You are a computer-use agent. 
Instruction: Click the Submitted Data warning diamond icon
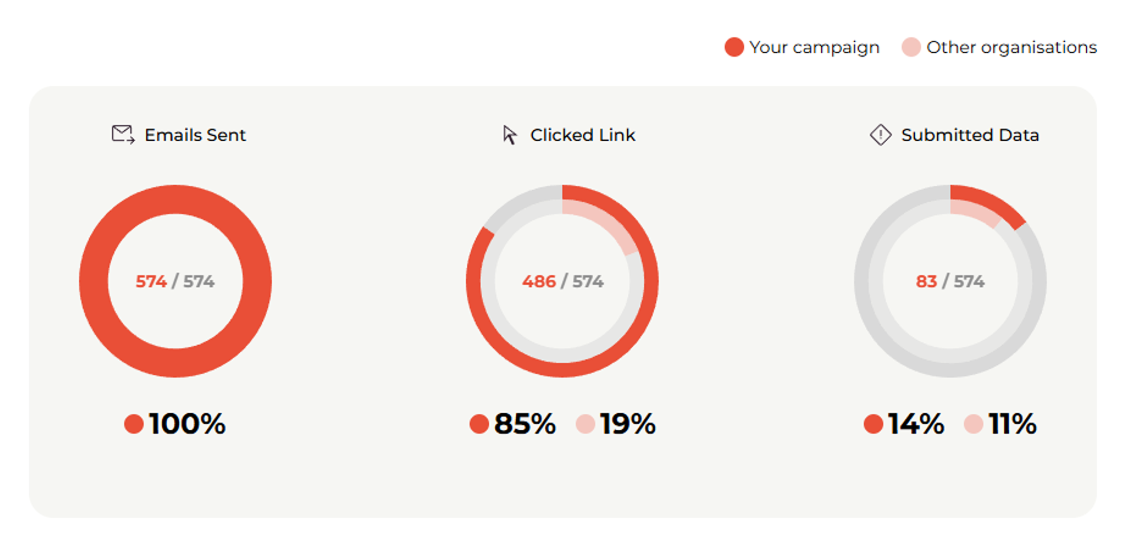click(881, 135)
